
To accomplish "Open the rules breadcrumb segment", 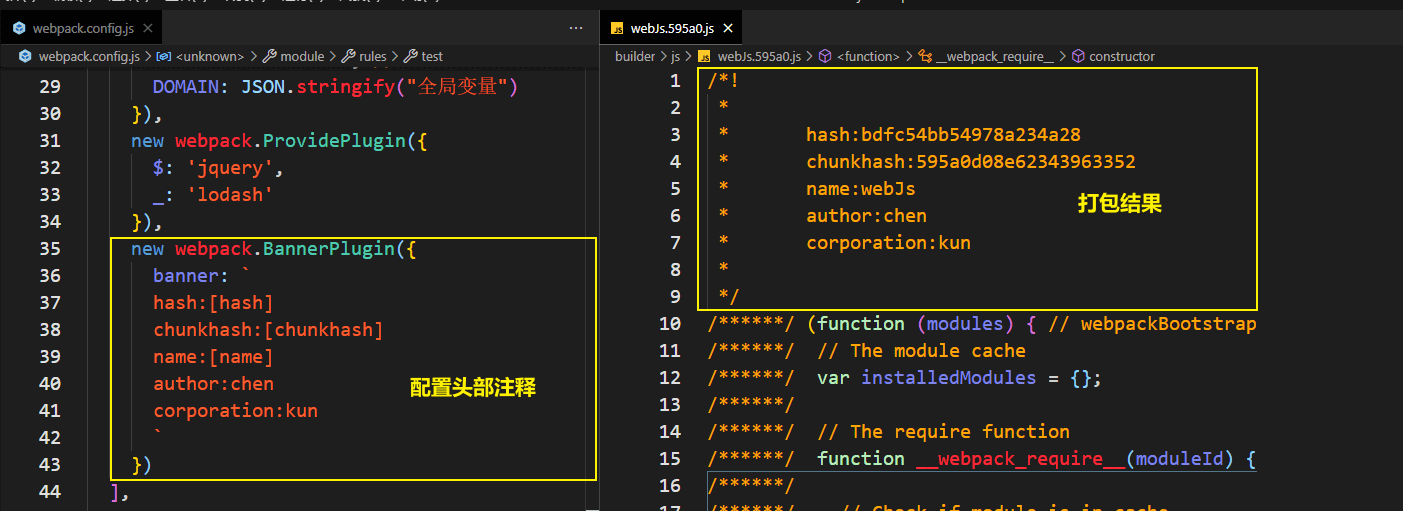I will [363, 57].
